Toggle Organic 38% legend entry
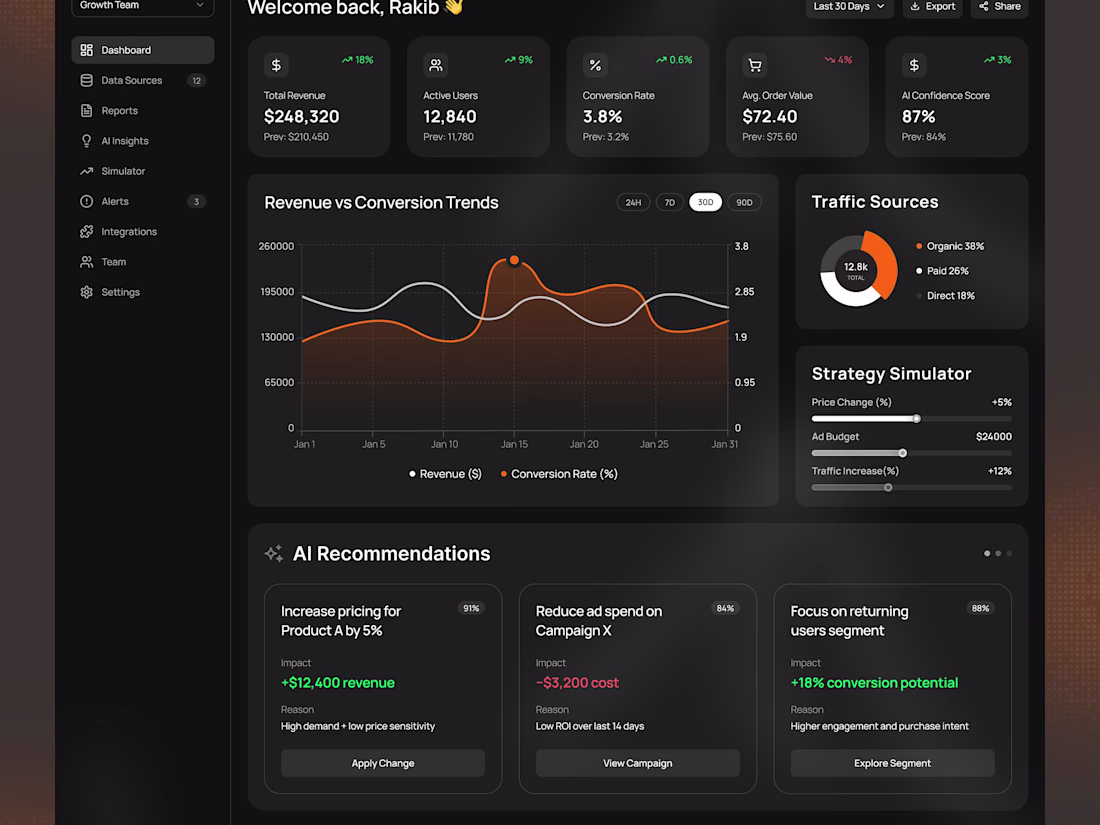 [950, 246]
